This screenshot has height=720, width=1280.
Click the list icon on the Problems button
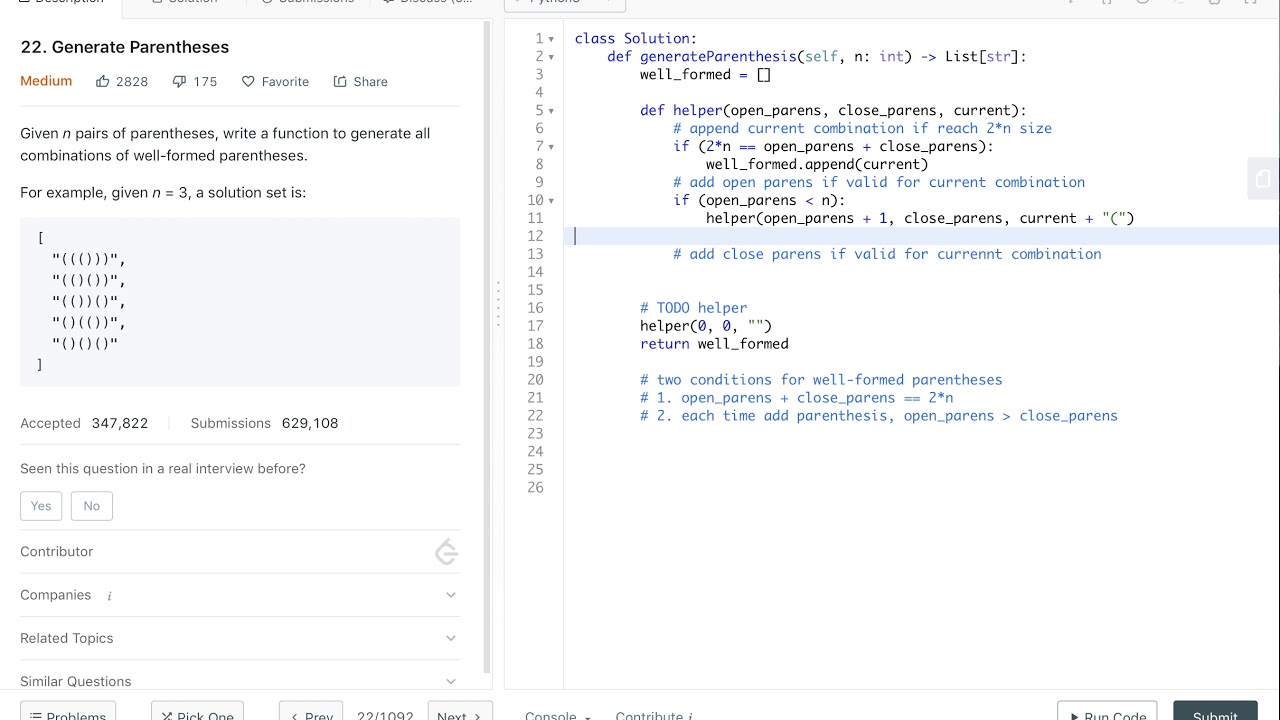[x=35, y=717]
